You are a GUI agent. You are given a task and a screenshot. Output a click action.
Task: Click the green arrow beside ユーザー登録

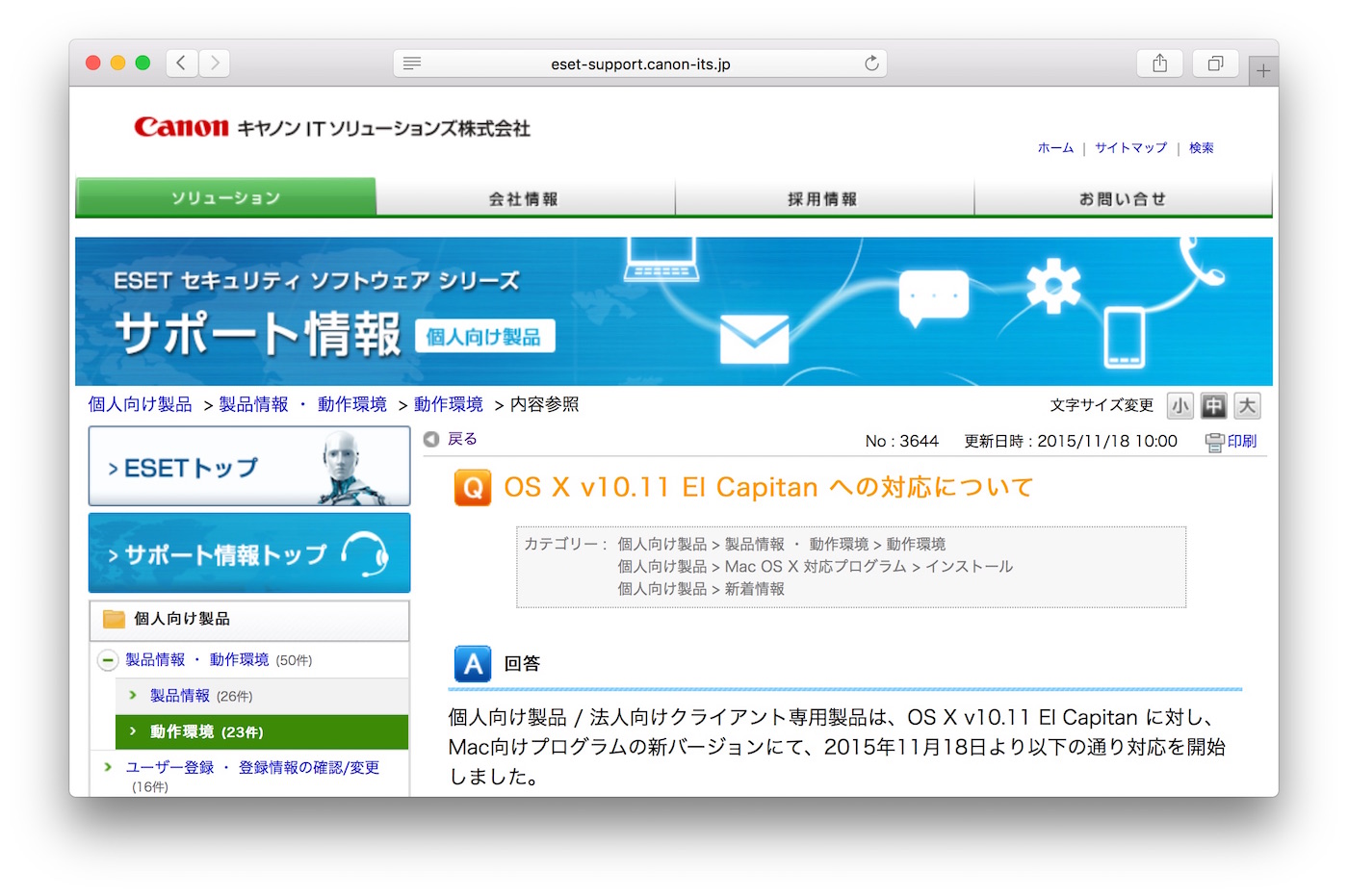tap(108, 767)
